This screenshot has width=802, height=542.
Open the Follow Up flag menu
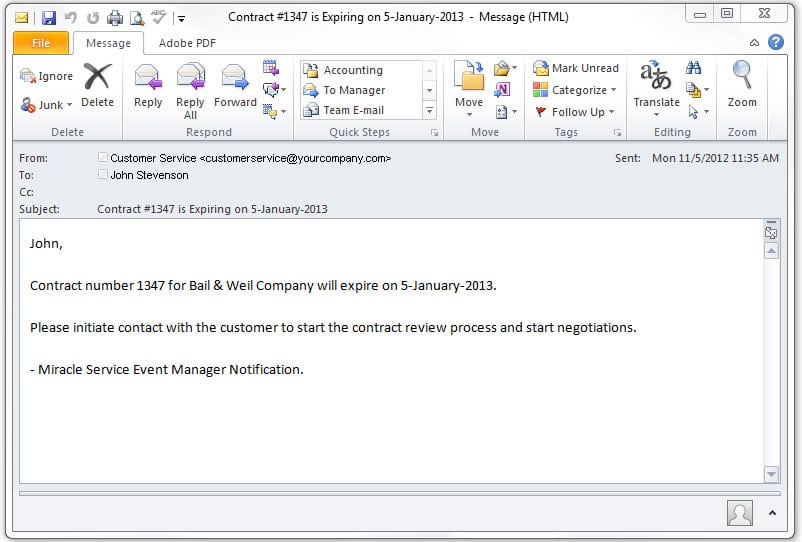[x=574, y=112]
